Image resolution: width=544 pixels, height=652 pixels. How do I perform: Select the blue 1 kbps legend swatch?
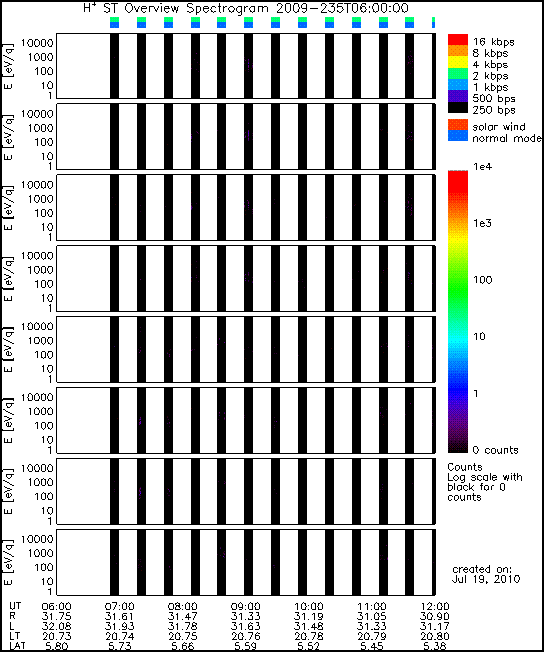pyautogui.click(x=458, y=85)
